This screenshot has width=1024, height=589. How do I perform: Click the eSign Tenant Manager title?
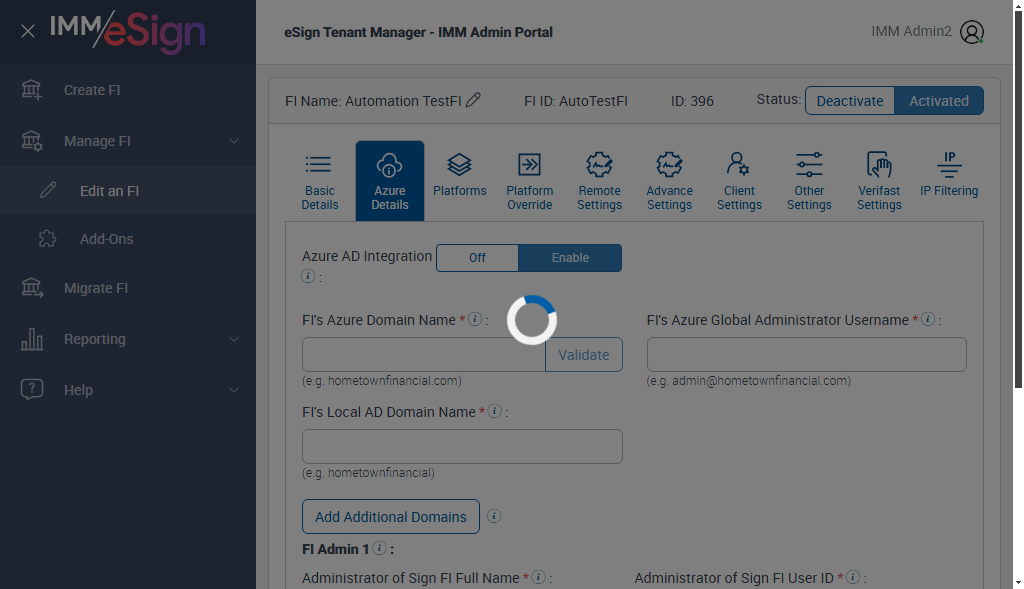pos(418,32)
